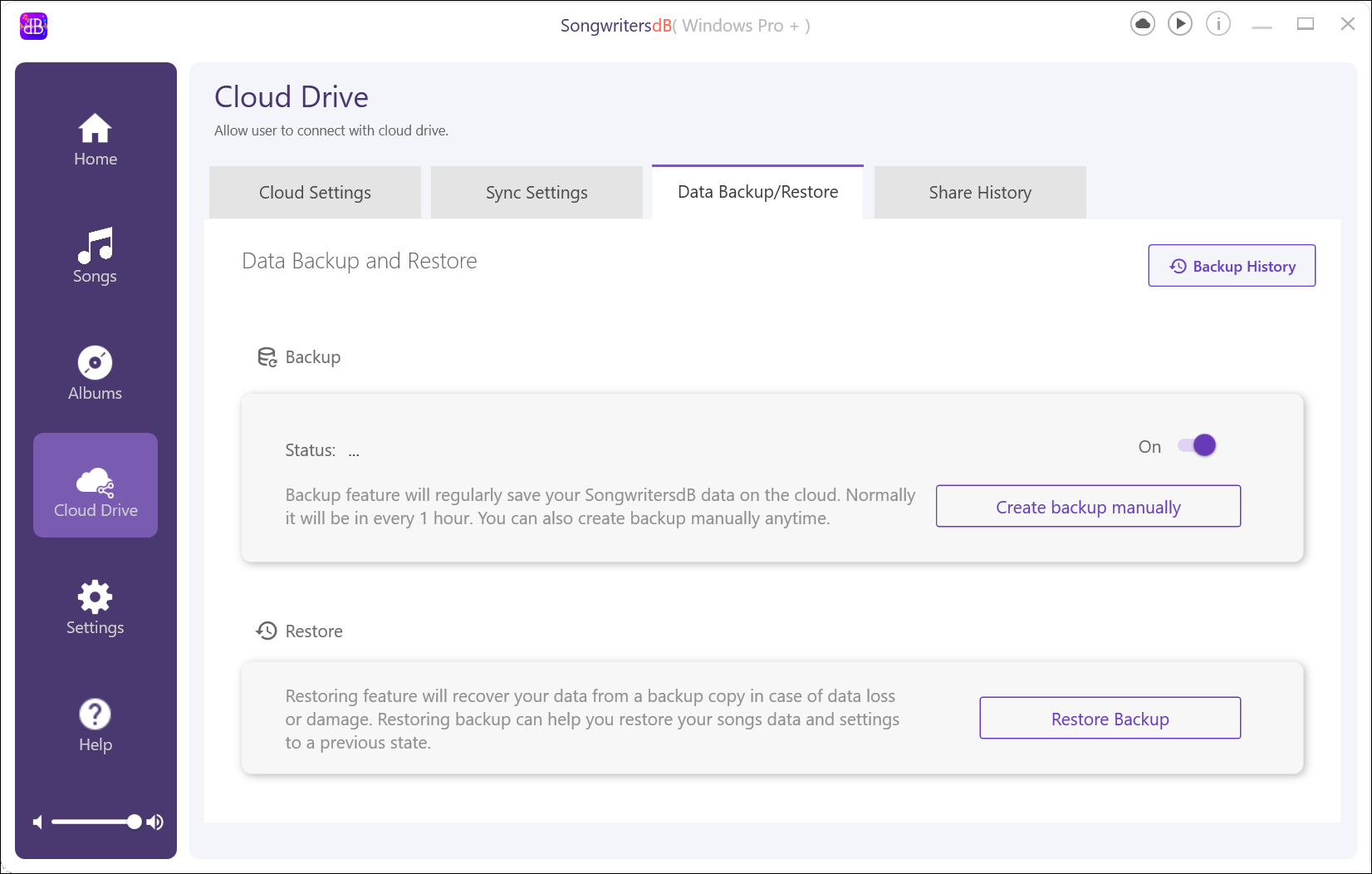The width and height of the screenshot is (1372, 874).
Task: Click Create backup manually button
Action: pos(1088,507)
